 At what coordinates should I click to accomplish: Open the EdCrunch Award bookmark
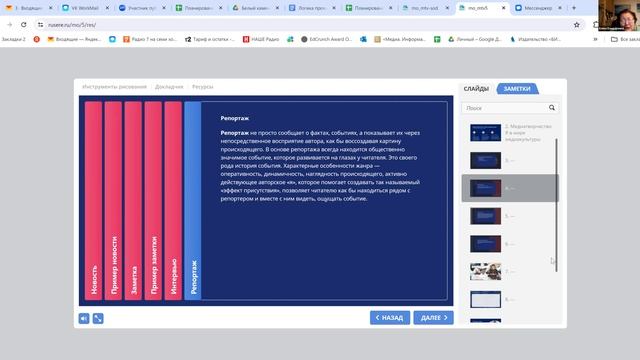point(326,39)
